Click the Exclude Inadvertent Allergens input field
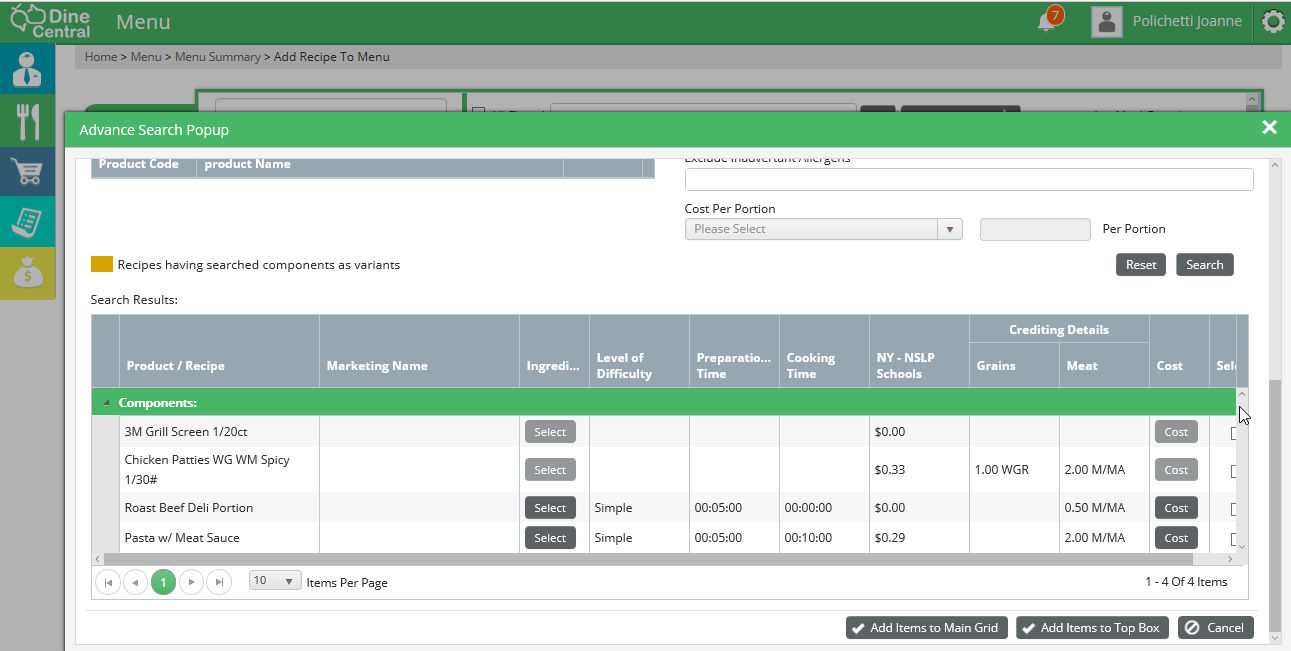This screenshot has height=651, width=1291. 968,180
